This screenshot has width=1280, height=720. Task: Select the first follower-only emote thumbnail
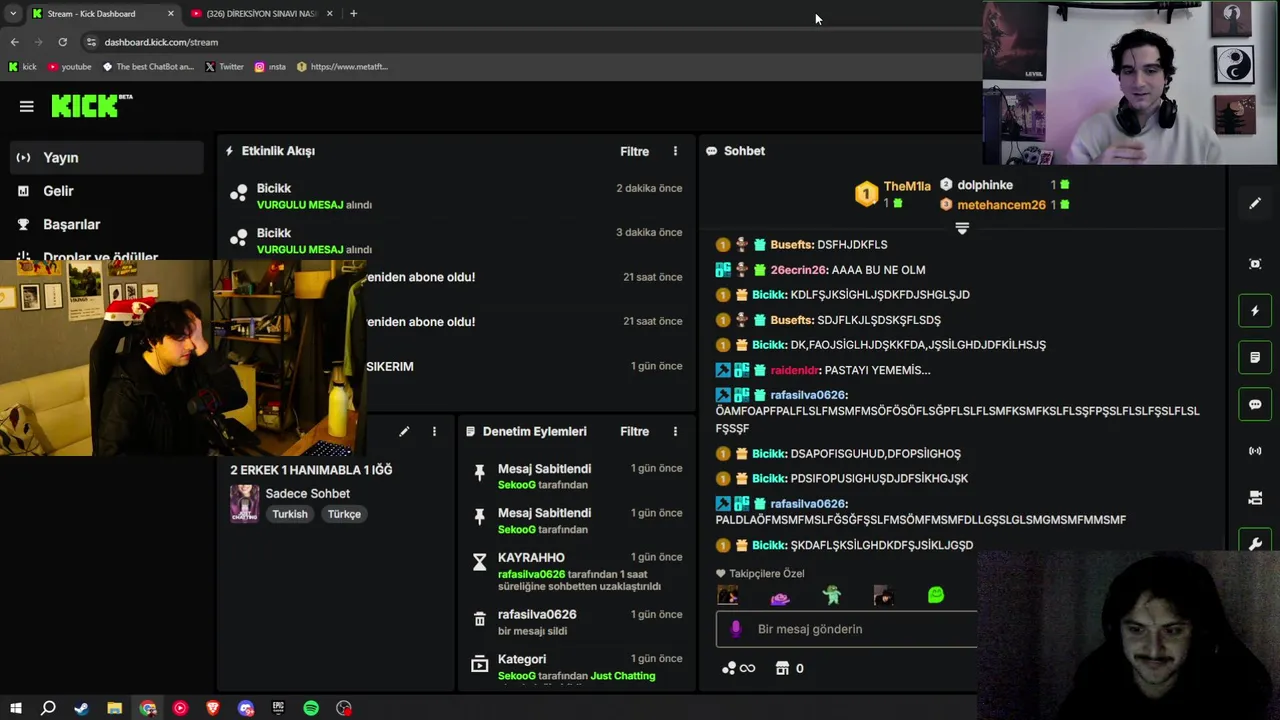tap(728, 596)
